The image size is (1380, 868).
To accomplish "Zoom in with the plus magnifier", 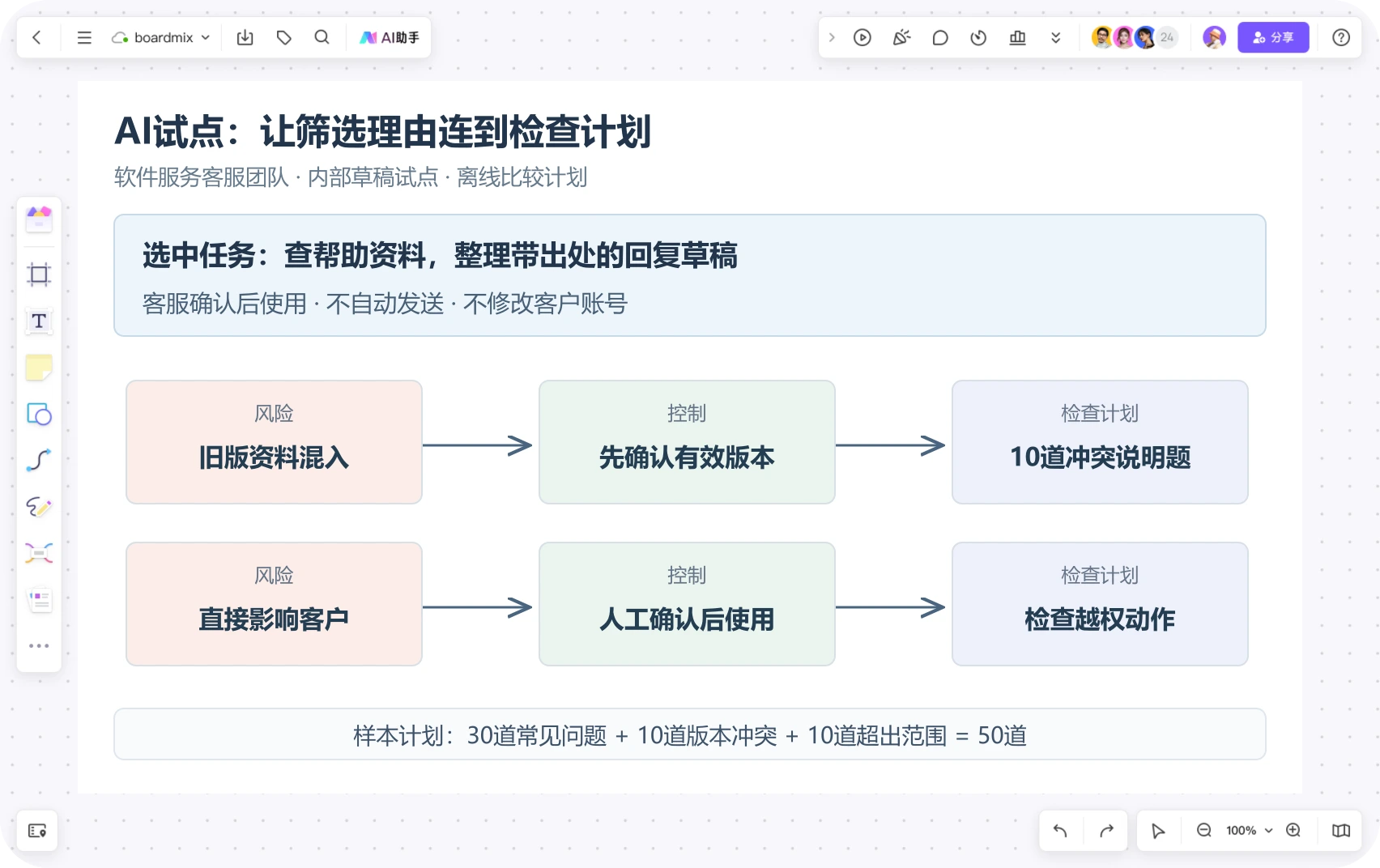I will (x=1293, y=831).
